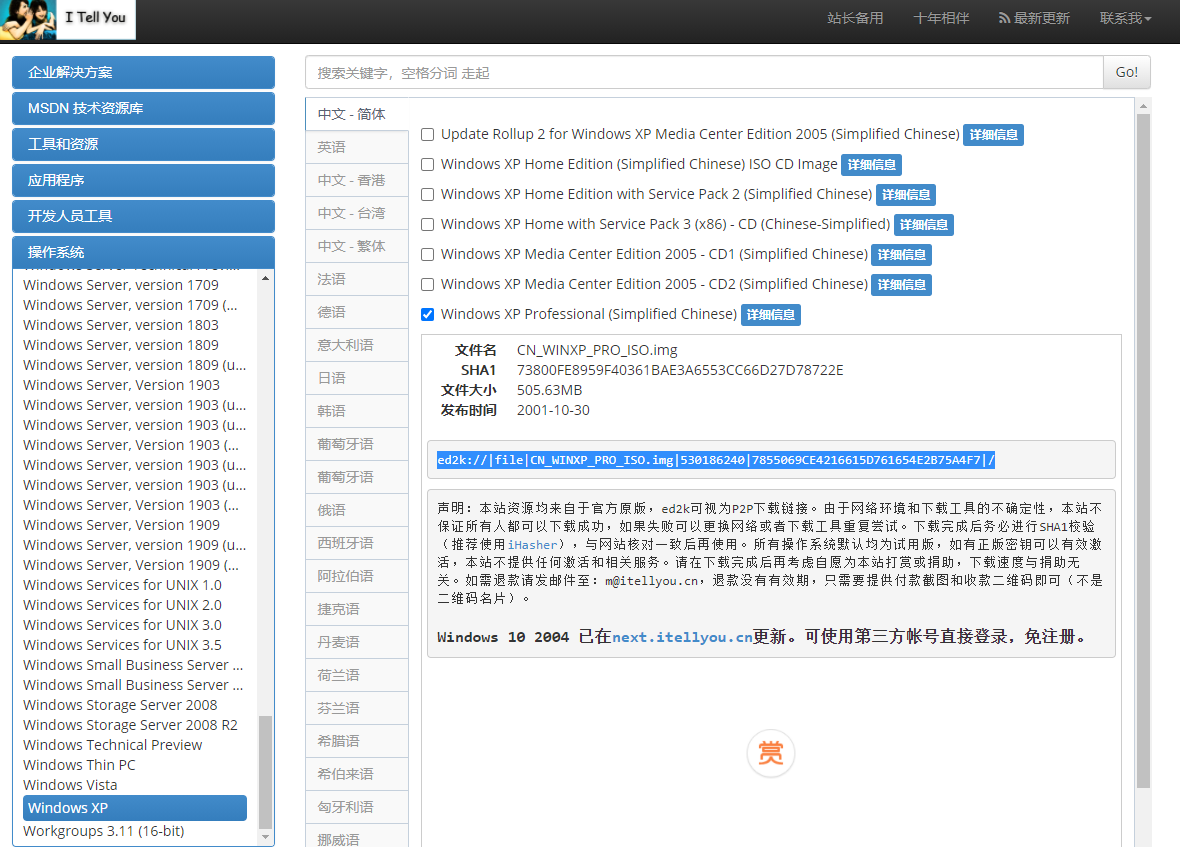Click the orange 赏 reward icon
The height and width of the screenshot is (847, 1180).
[770, 754]
